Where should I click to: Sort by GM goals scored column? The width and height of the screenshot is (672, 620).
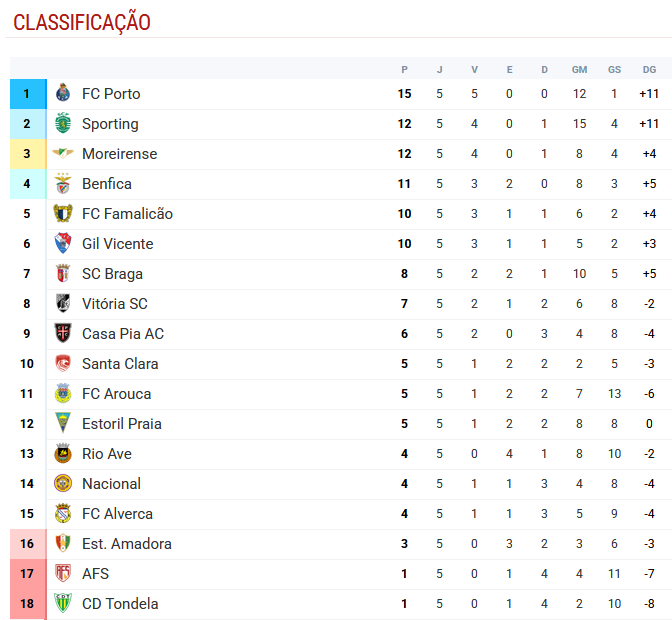pyautogui.click(x=579, y=70)
